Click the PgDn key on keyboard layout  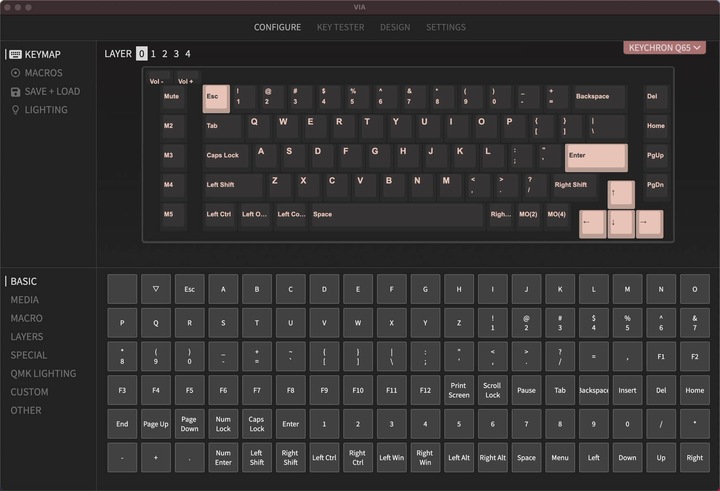(656, 186)
